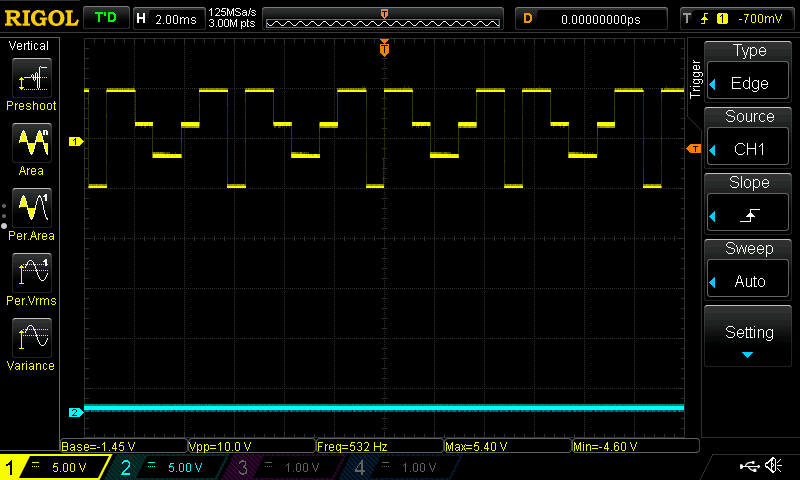Screen dimensions: 800x480
Task: Toggle the beeper sound icon
Action: coord(774,465)
